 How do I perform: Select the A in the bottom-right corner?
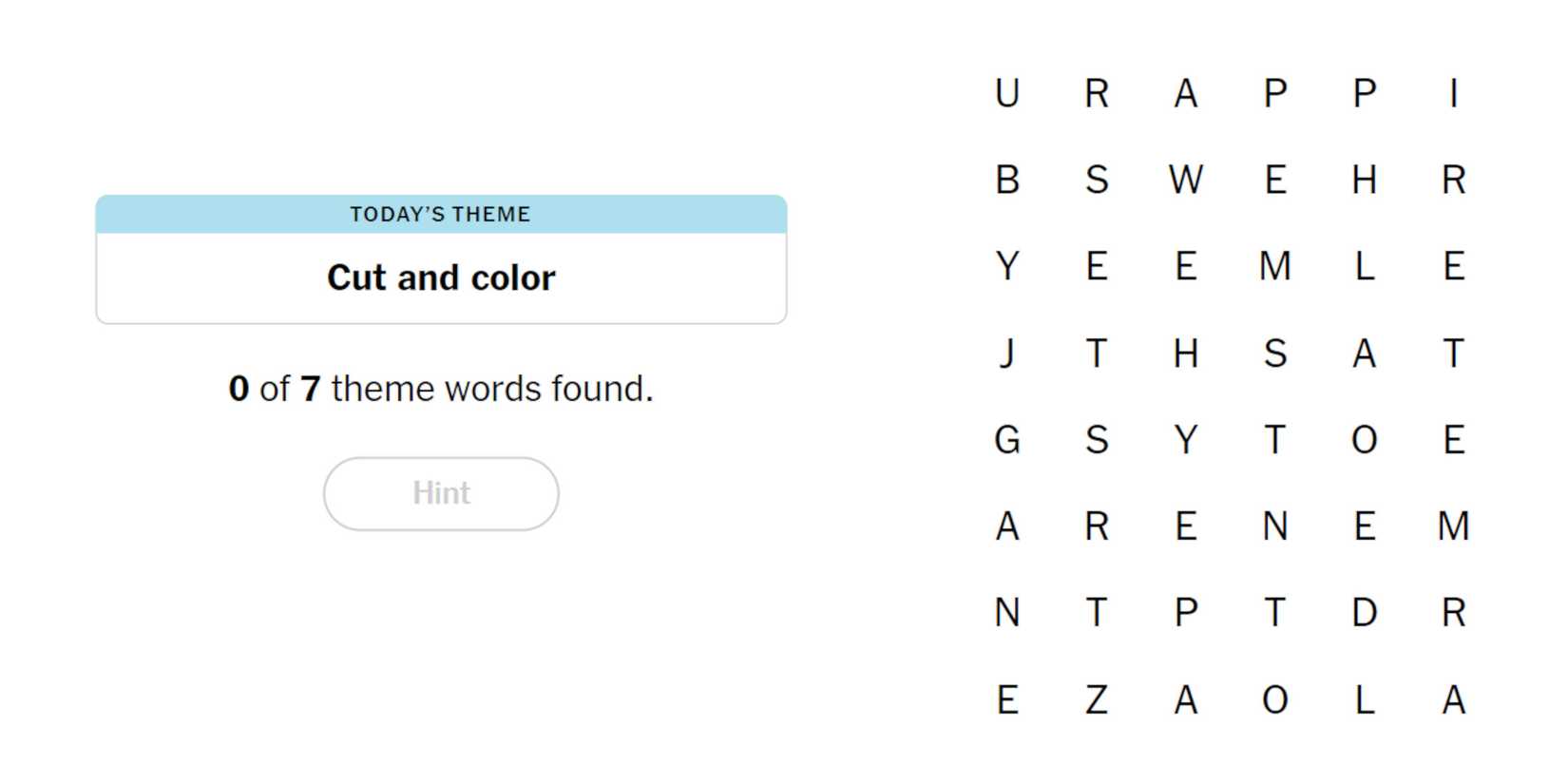(1453, 700)
